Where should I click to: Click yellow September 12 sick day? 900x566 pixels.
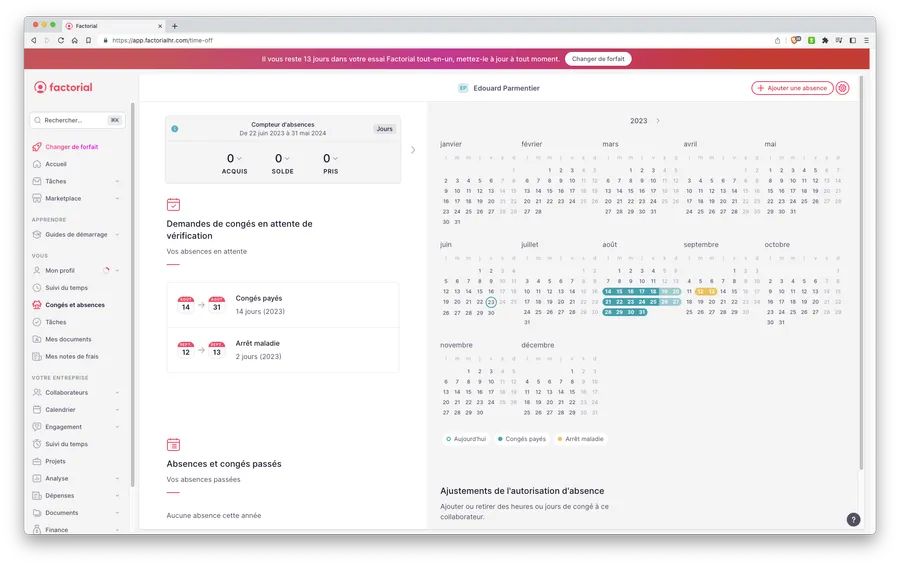tap(700, 292)
